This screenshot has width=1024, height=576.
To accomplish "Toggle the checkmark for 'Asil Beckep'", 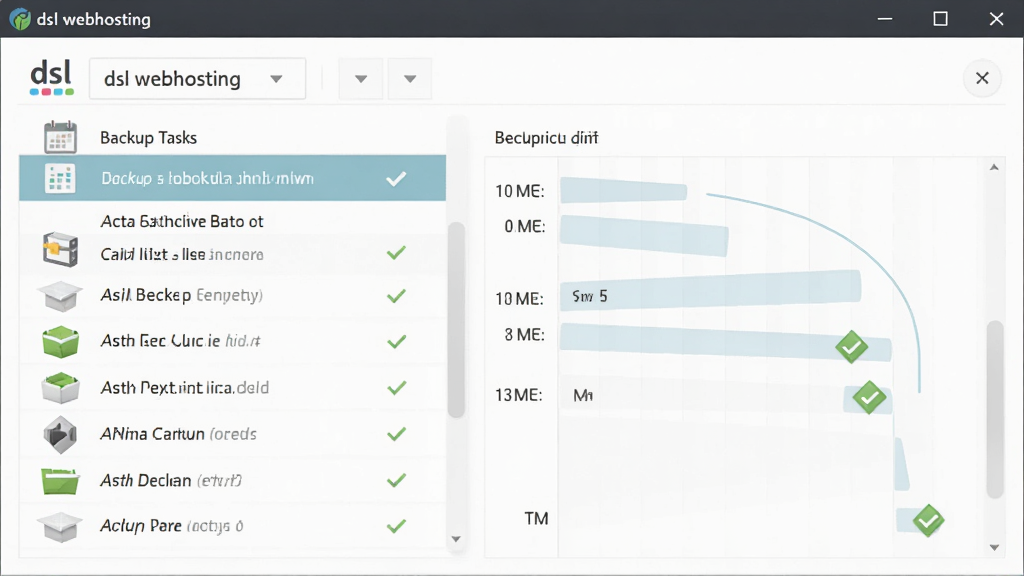I will (x=396, y=296).
